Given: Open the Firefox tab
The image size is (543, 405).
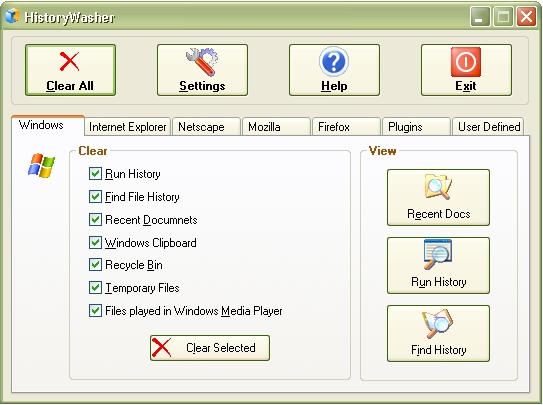Looking at the screenshot, I should point(346,127).
